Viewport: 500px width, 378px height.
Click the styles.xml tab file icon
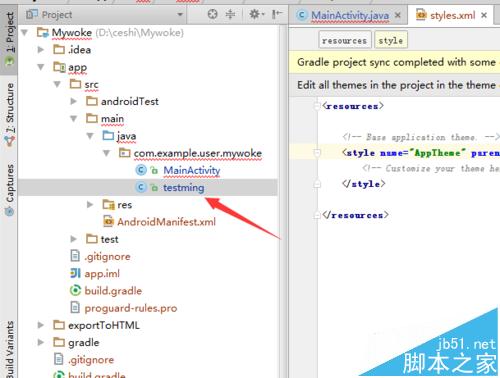[421, 15]
